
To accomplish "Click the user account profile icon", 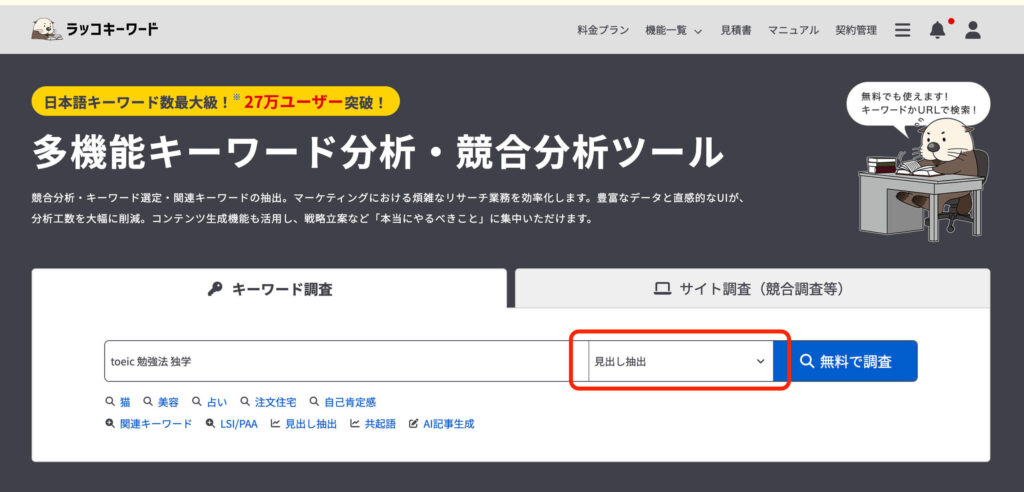I will point(972,30).
